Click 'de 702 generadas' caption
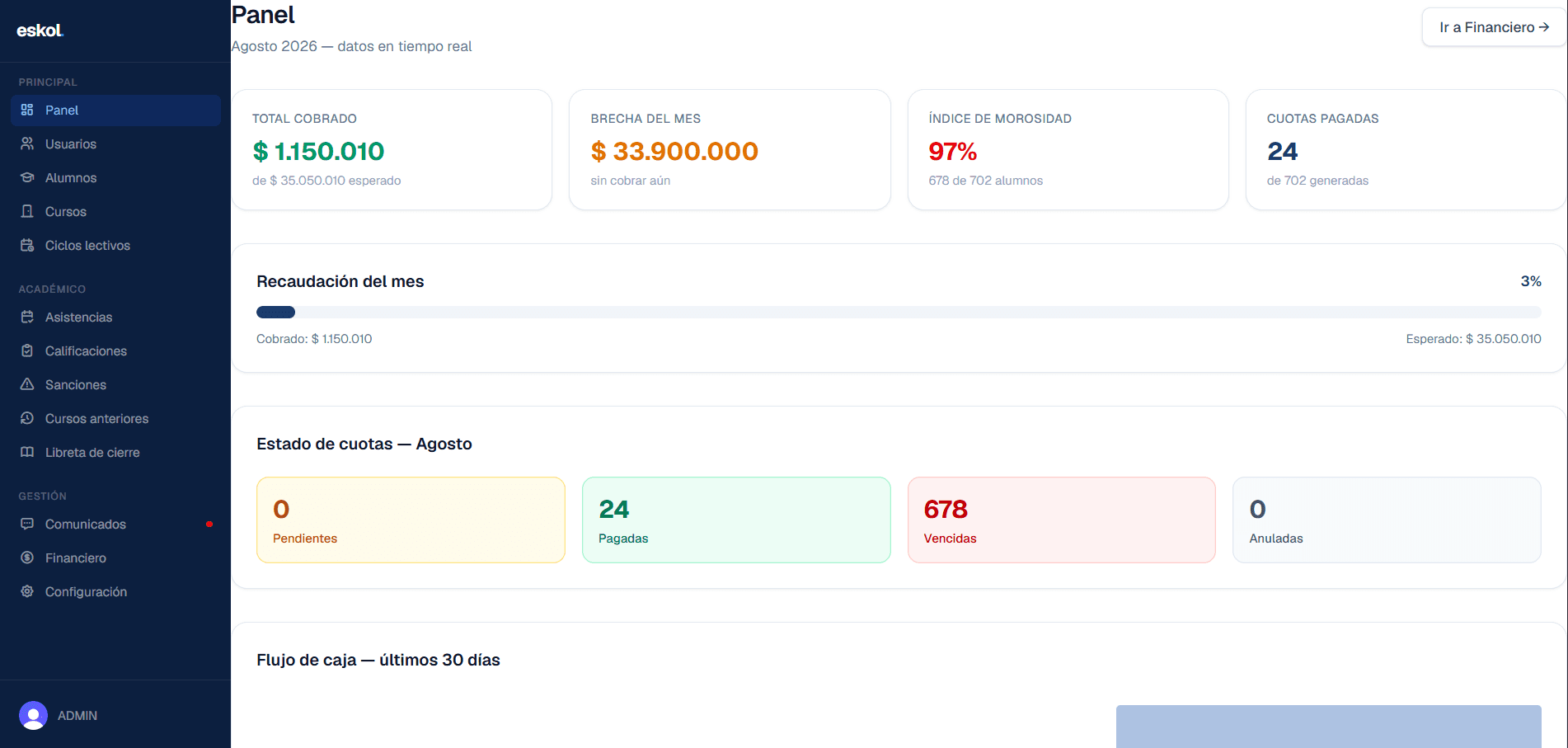Viewport: 1568px width, 748px height. (x=1317, y=181)
